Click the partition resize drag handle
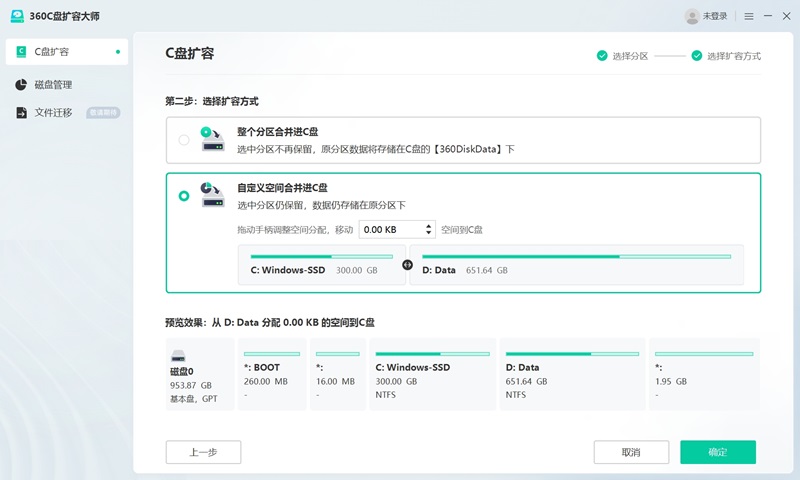 [x=407, y=265]
